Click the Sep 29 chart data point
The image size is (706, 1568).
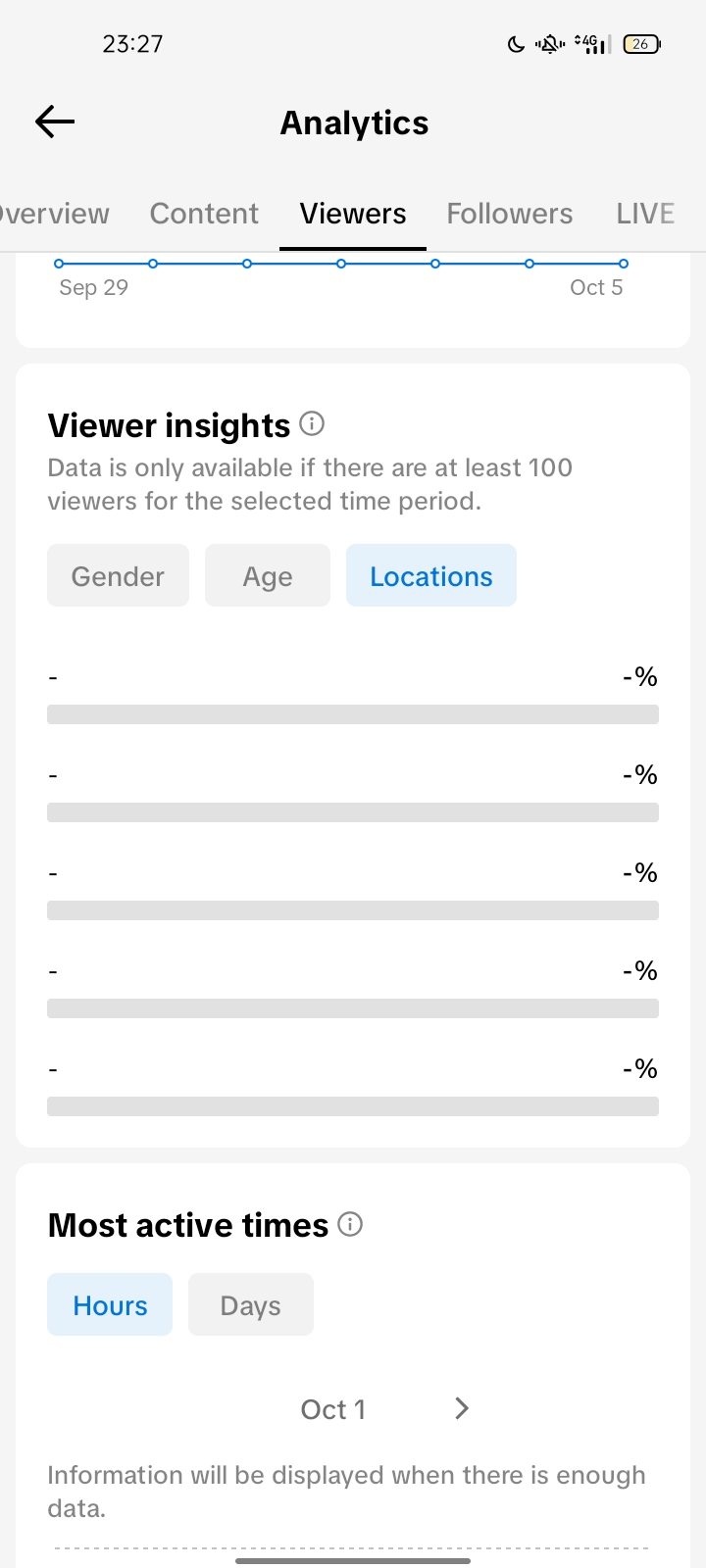[x=59, y=264]
